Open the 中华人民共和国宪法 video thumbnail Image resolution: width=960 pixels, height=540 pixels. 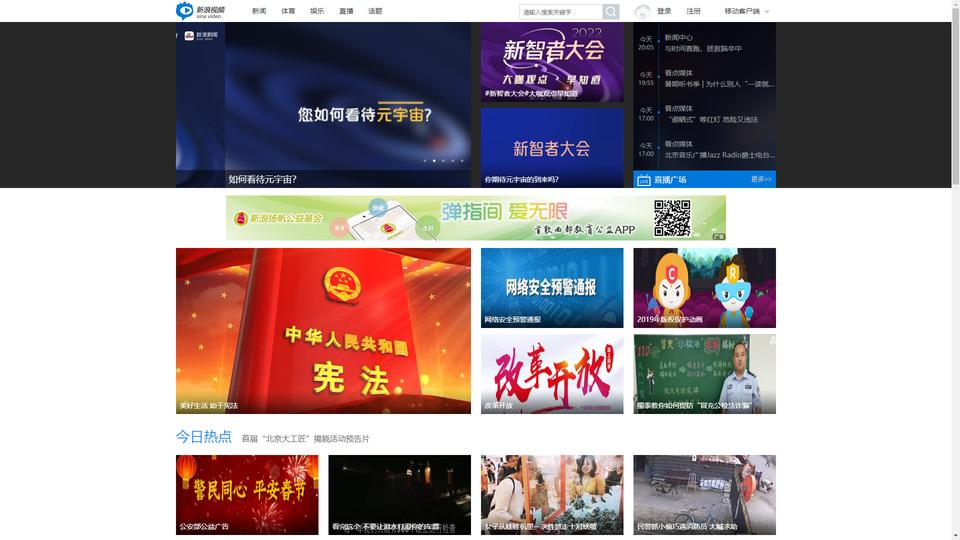323,331
